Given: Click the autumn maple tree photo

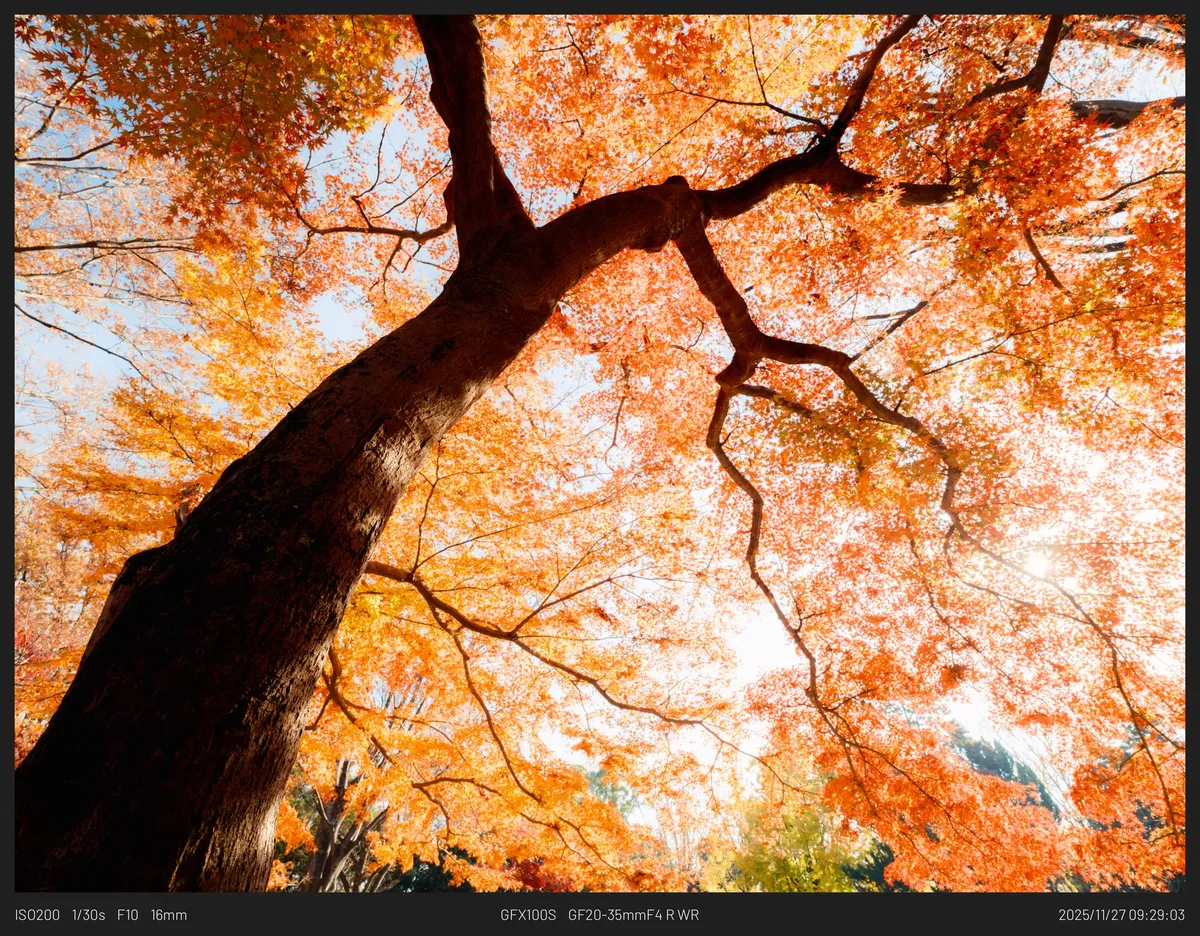Looking at the screenshot, I should 600,453.
